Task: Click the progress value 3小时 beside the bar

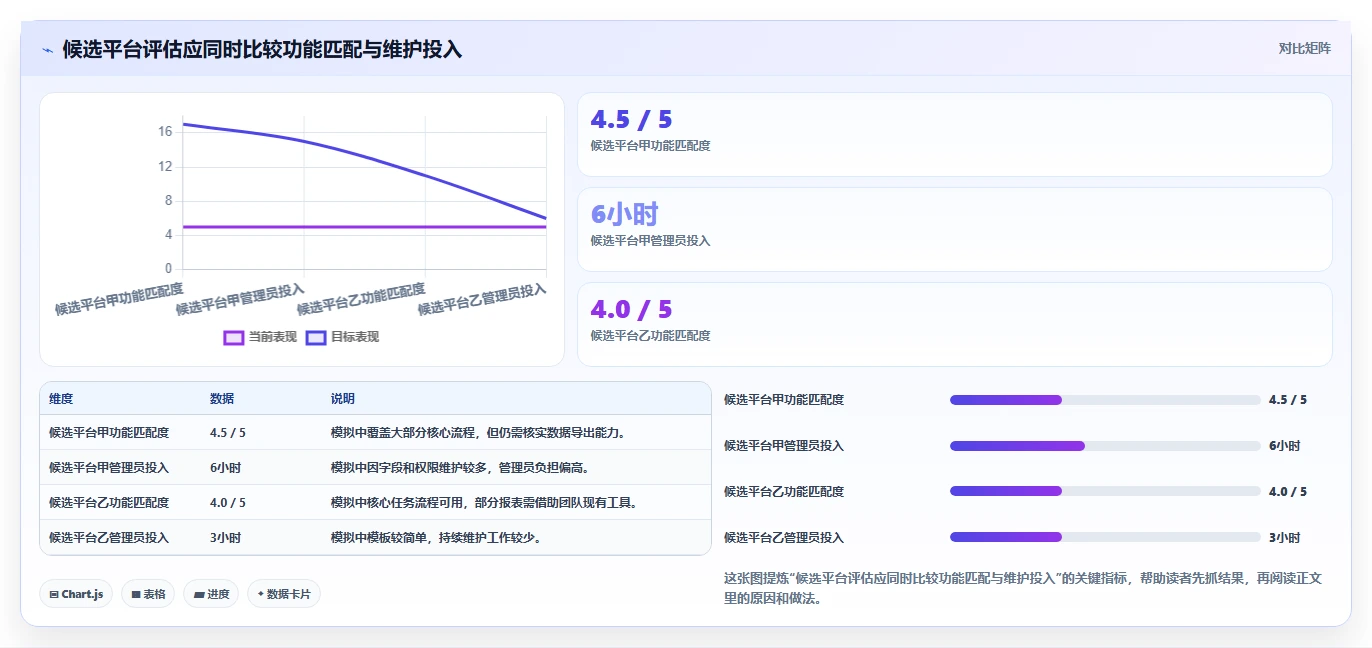Action: tap(1285, 538)
